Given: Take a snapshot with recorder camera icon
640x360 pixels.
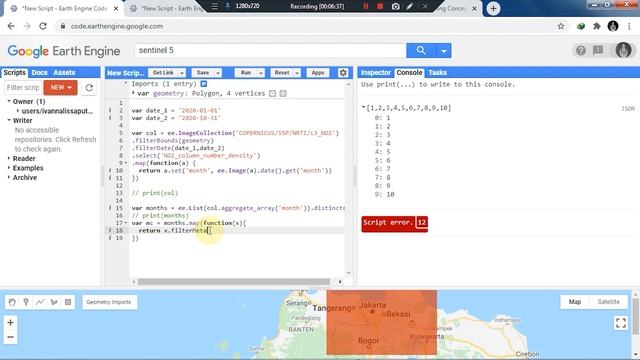Looking at the screenshot, I should [395, 6].
